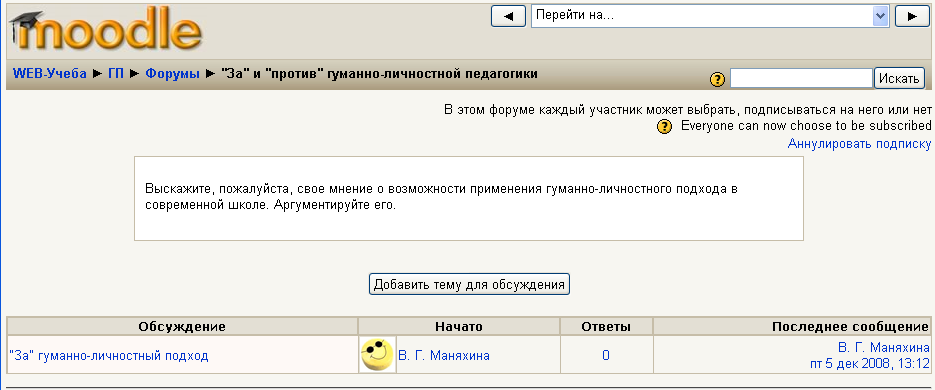Open the 'Перейти на...' jump menu
935x390 pixels.
tap(710, 16)
